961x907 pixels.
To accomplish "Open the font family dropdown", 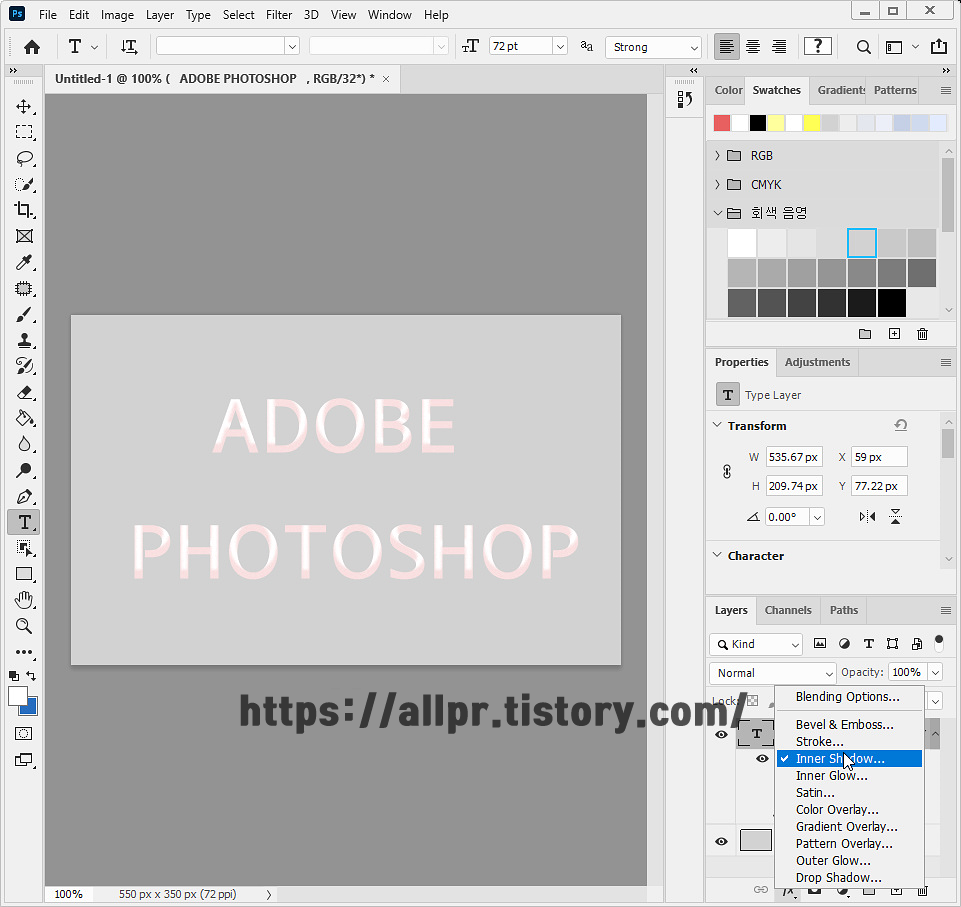I will coord(292,47).
